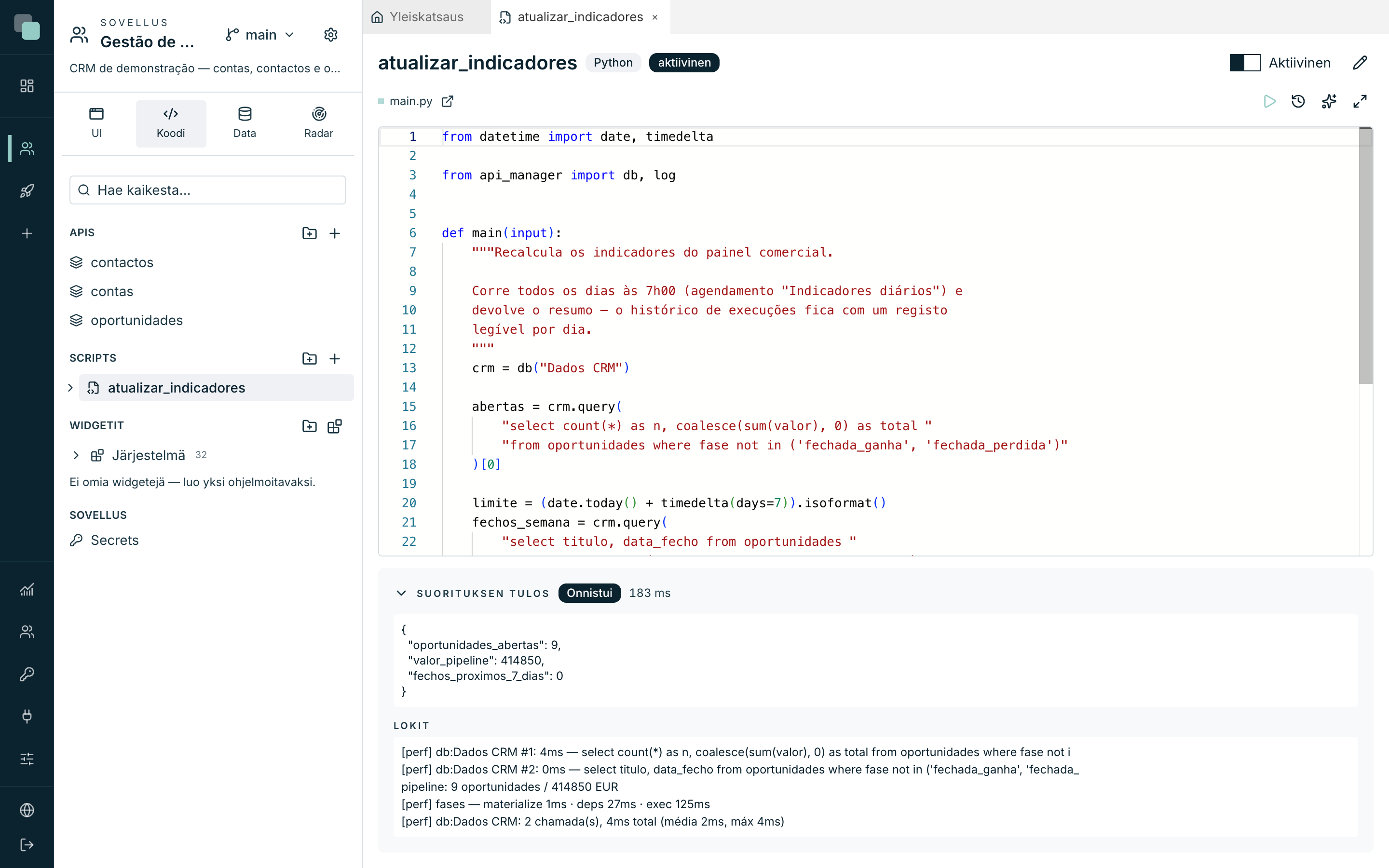Expand Järjestelmä widget group
Viewport: 1389px width, 868px height.
[x=76, y=455]
